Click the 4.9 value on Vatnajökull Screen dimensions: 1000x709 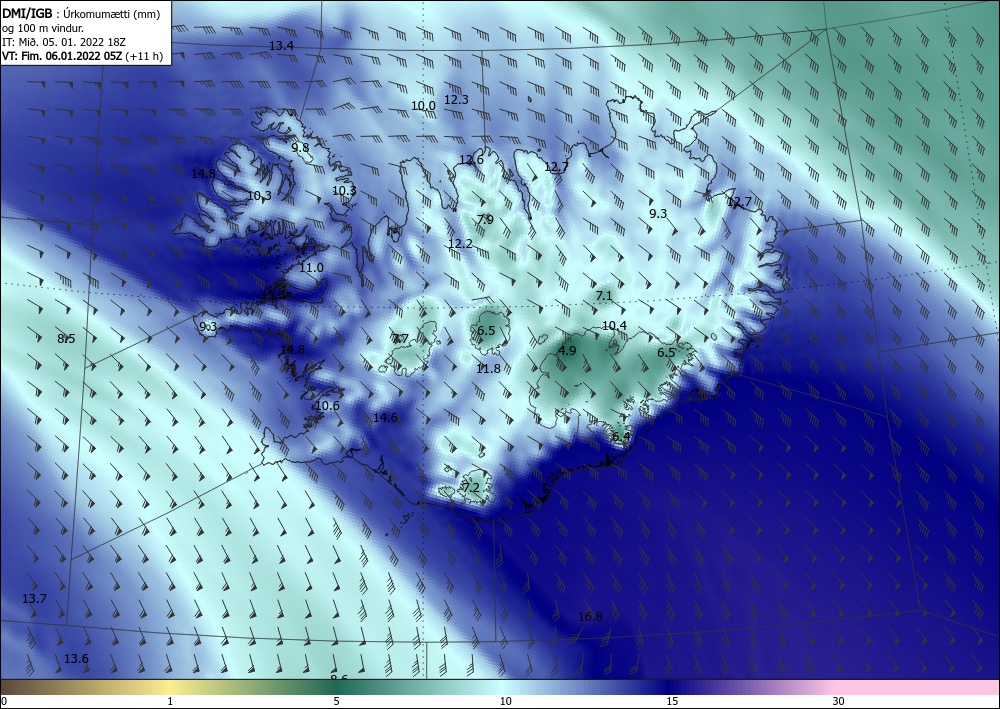point(567,351)
